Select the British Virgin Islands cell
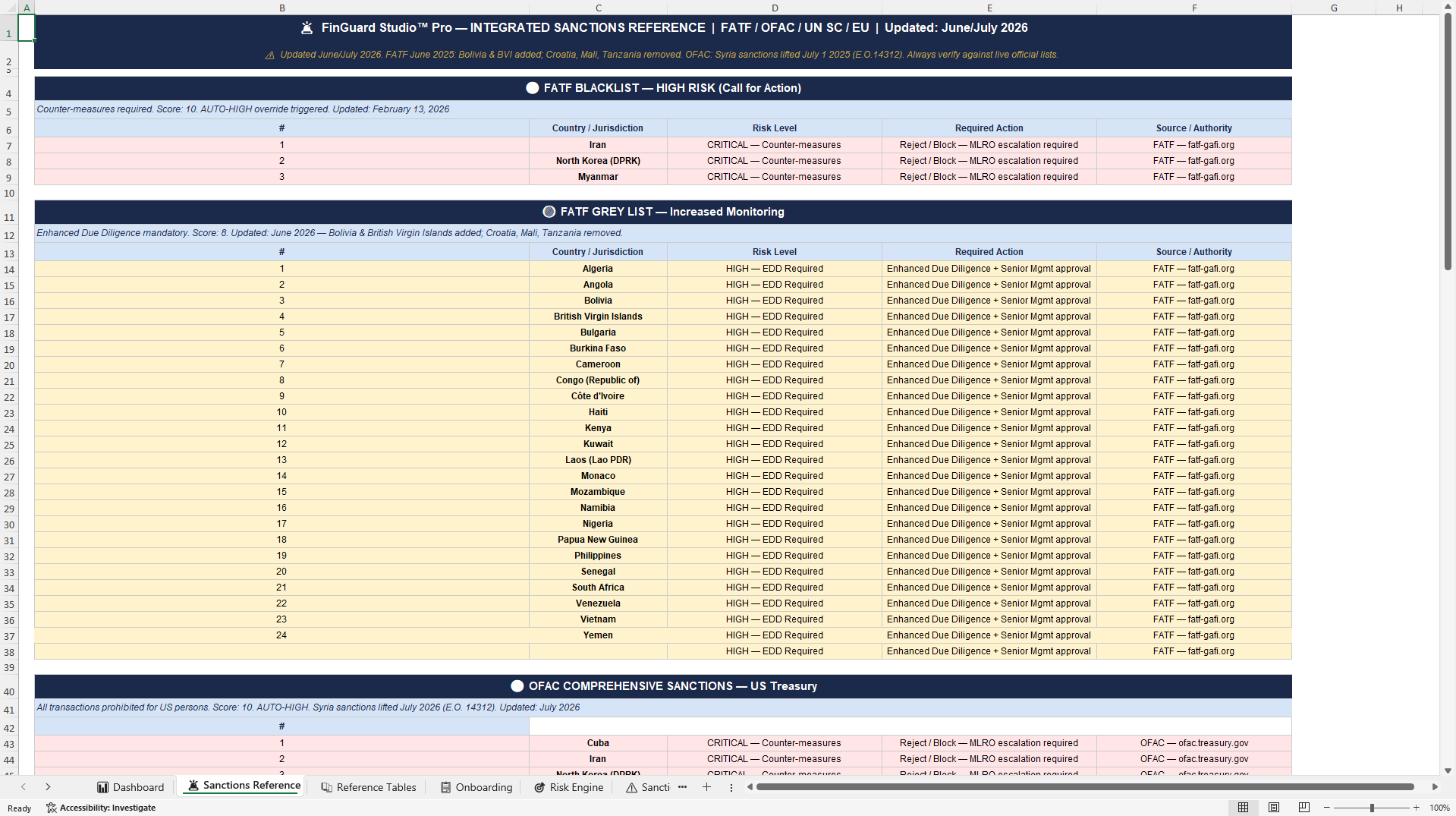This screenshot has width=1456, height=816. 598,317
